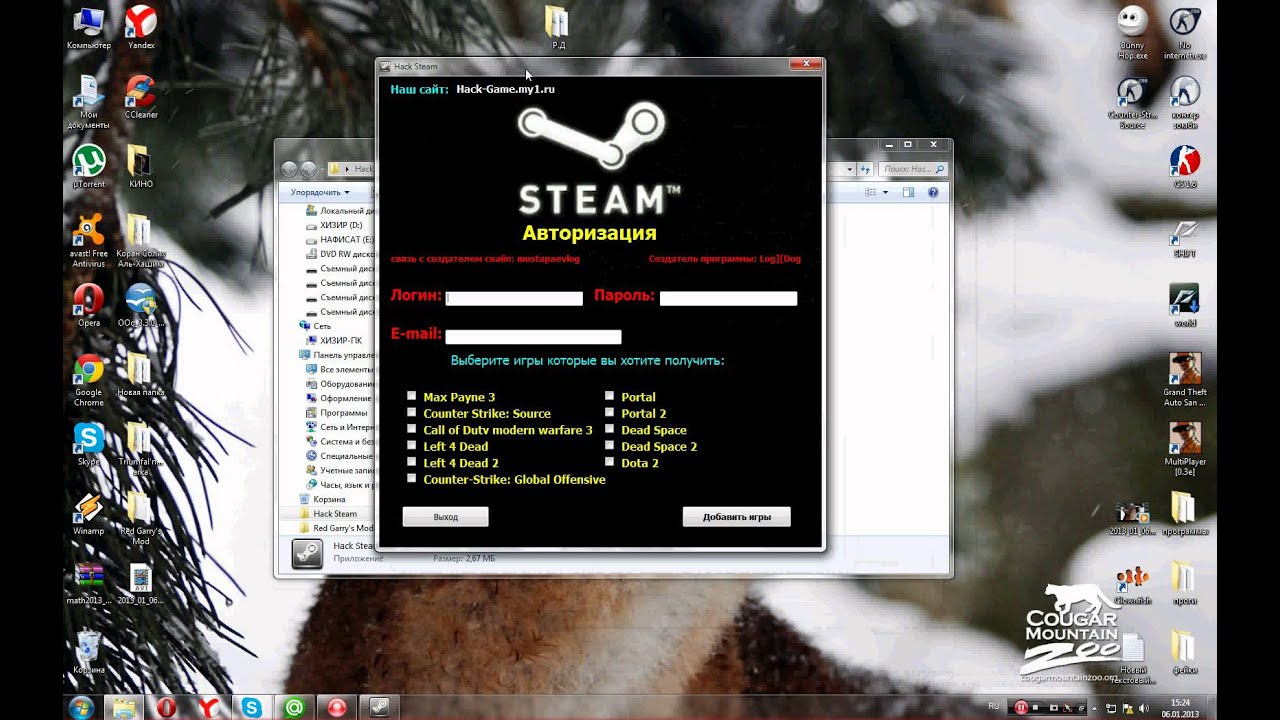Viewport: 1280px width, 720px height.
Task: Tick the Portal checkbox
Action: [x=609, y=396]
